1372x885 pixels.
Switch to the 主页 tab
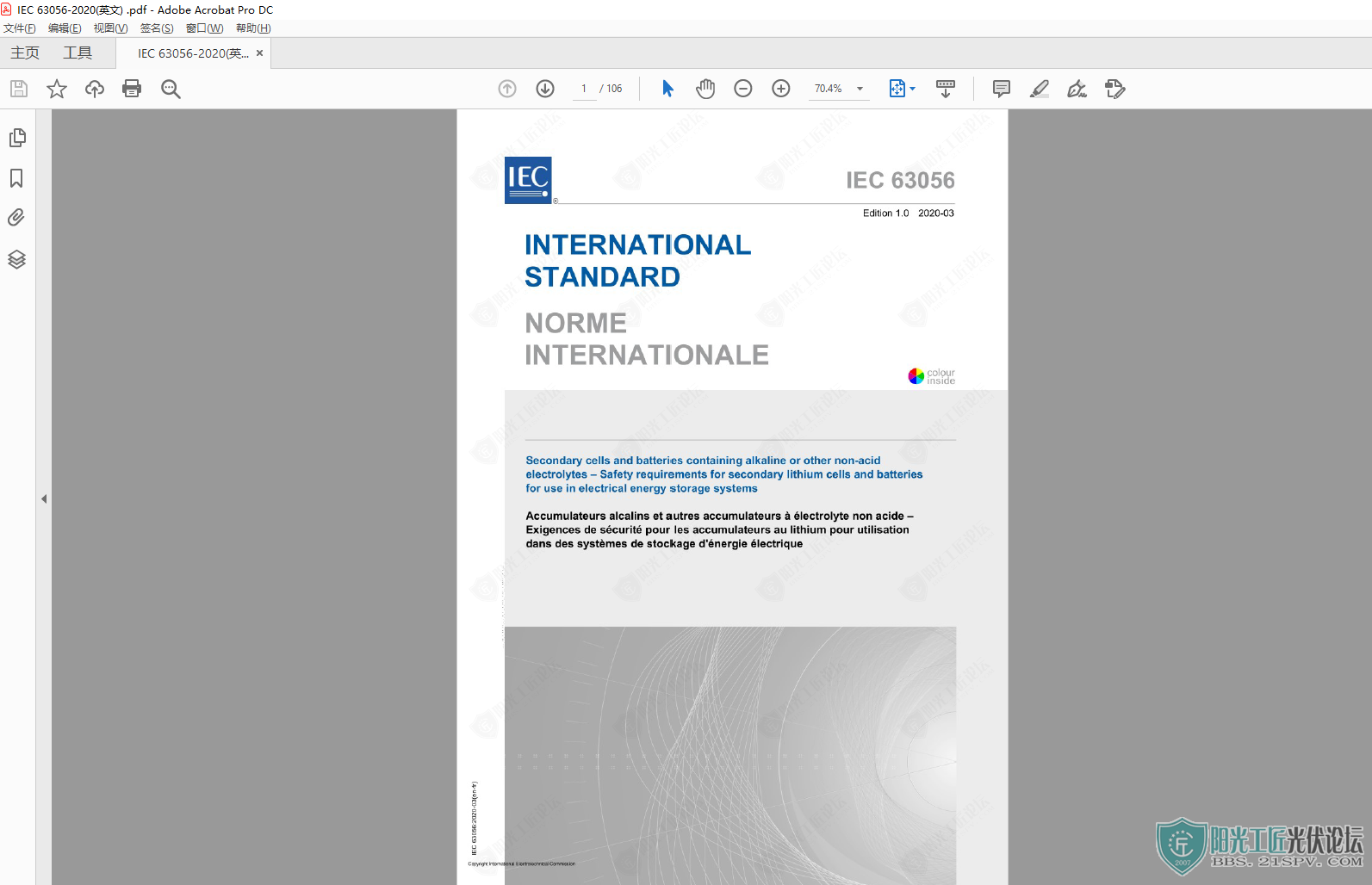coord(25,53)
